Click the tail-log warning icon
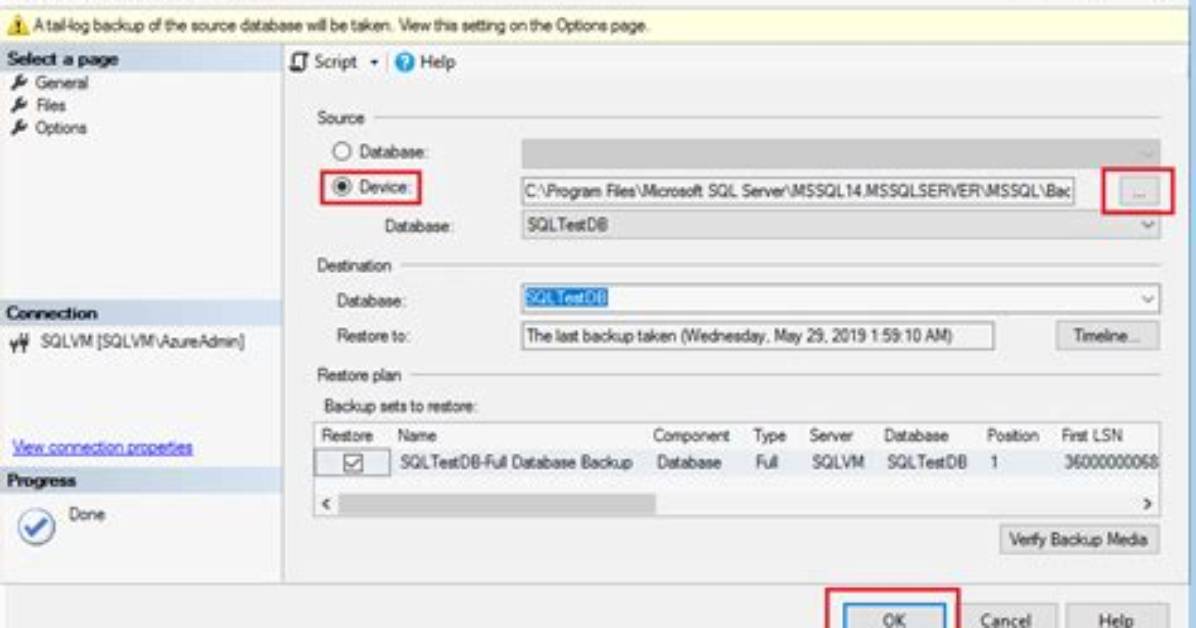Screen dimensions: 1196x628 click(x=17, y=26)
